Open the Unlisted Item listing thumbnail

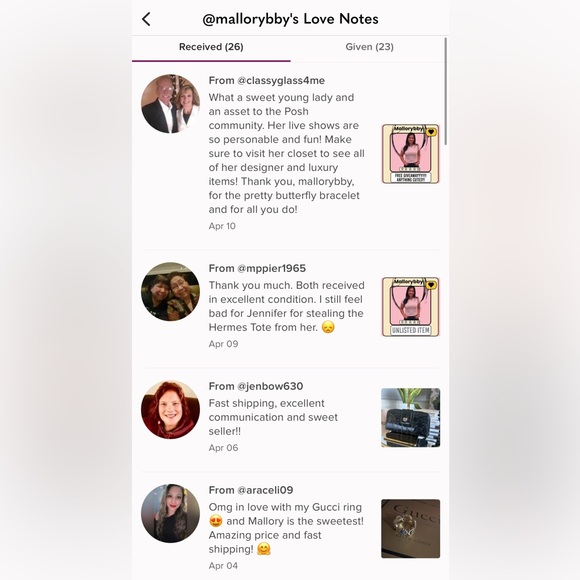tap(411, 307)
